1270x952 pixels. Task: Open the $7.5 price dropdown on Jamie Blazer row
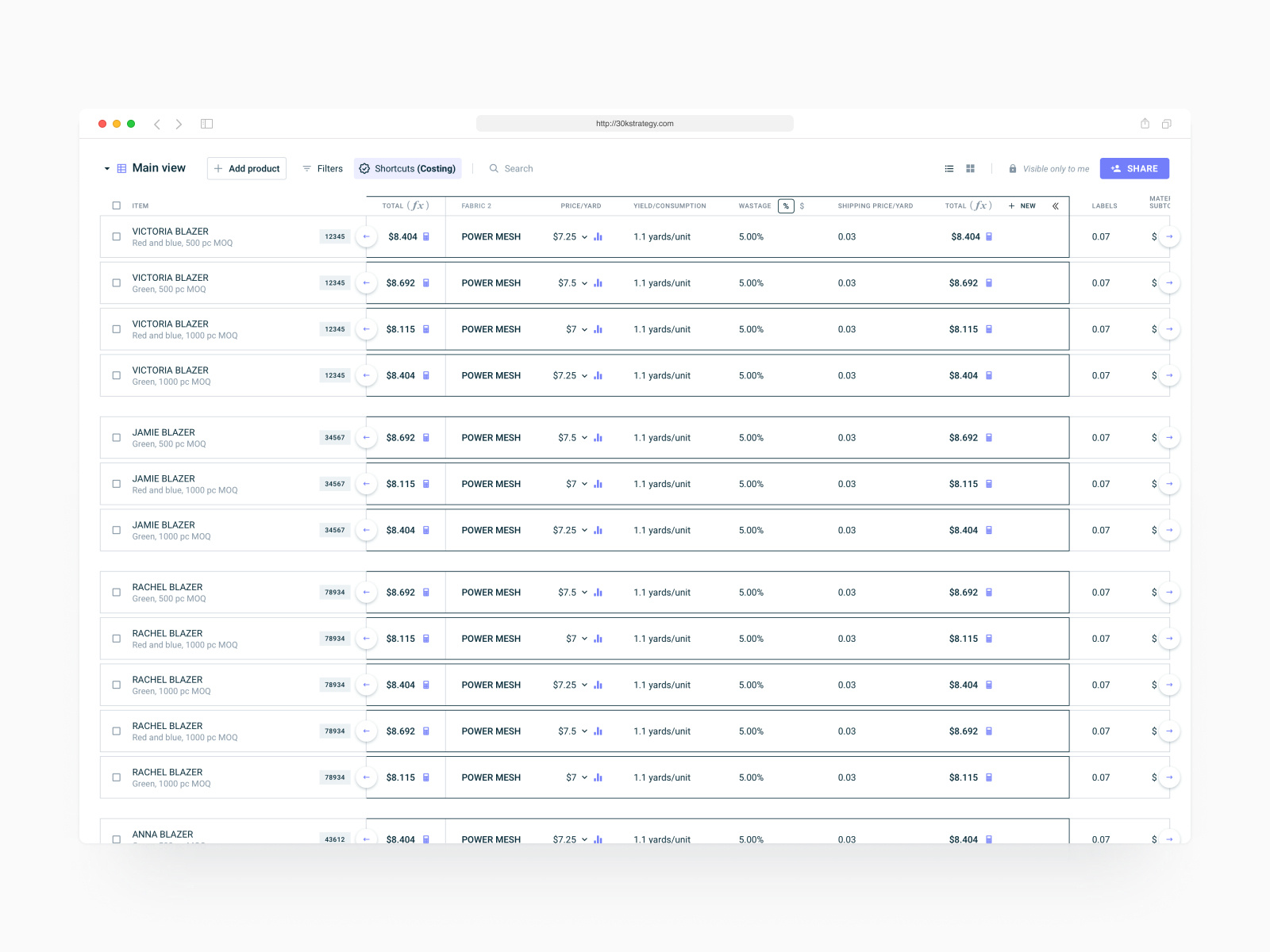pos(585,437)
